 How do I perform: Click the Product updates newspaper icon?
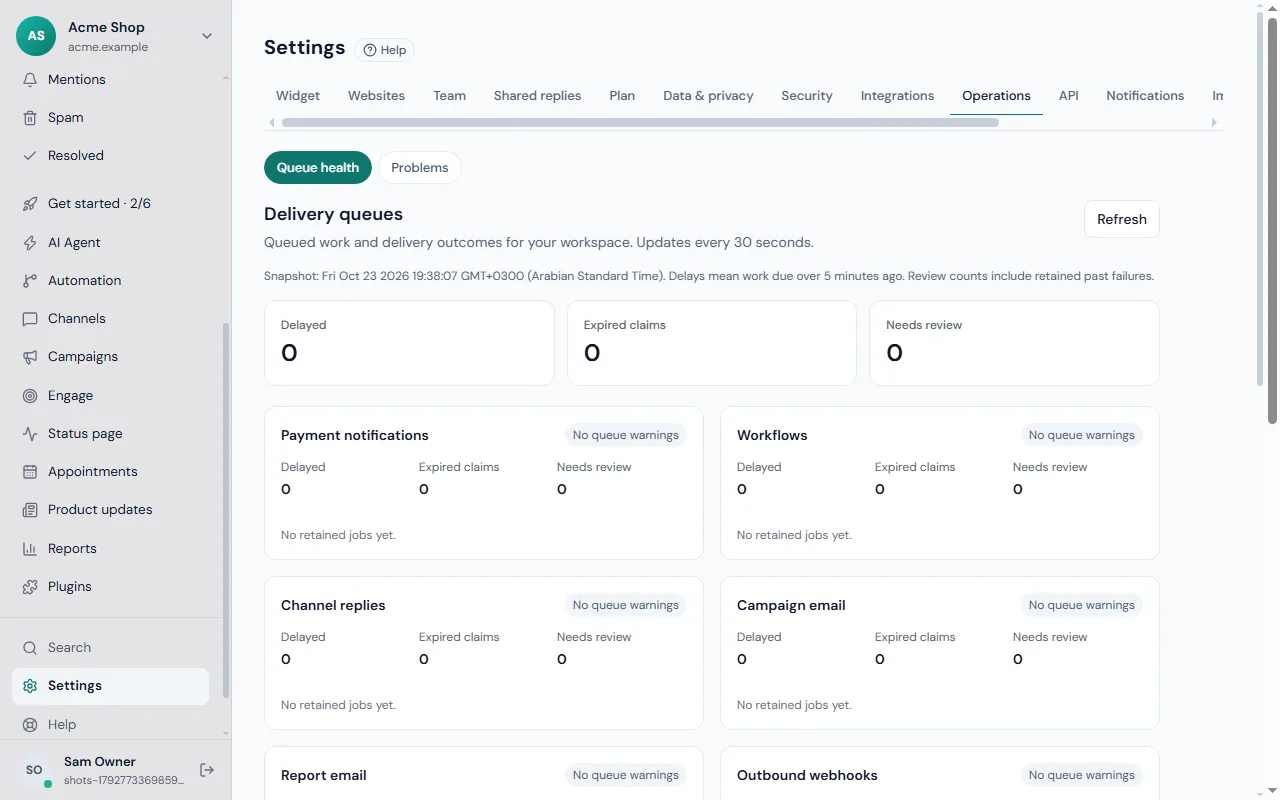(x=30, y=509)
